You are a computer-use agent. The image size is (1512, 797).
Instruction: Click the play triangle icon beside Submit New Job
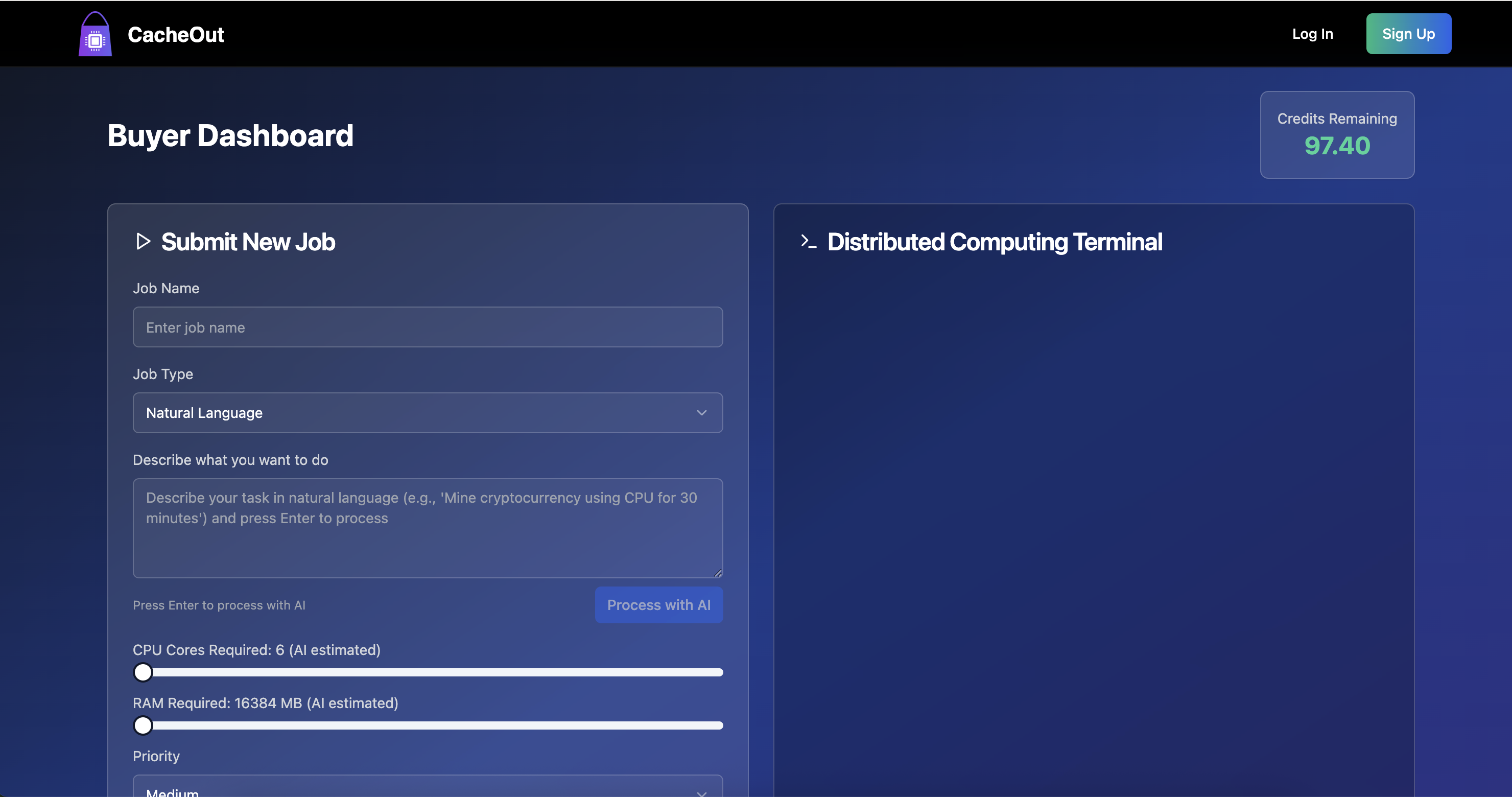(x=143, y=241)
